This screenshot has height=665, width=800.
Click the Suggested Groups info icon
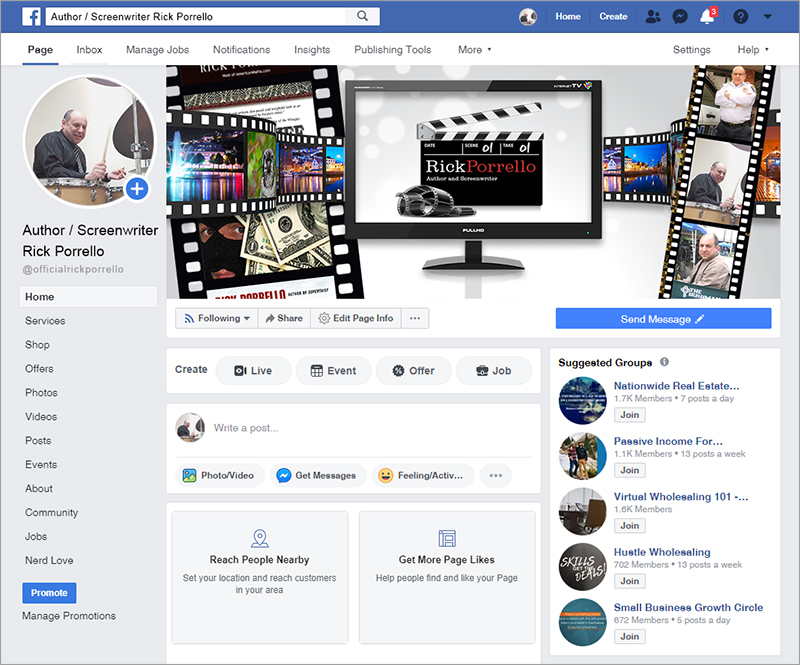[665, 362]
